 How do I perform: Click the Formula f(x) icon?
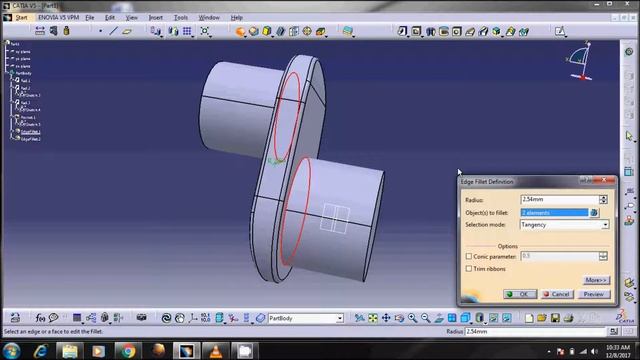[x=40, y=318]
